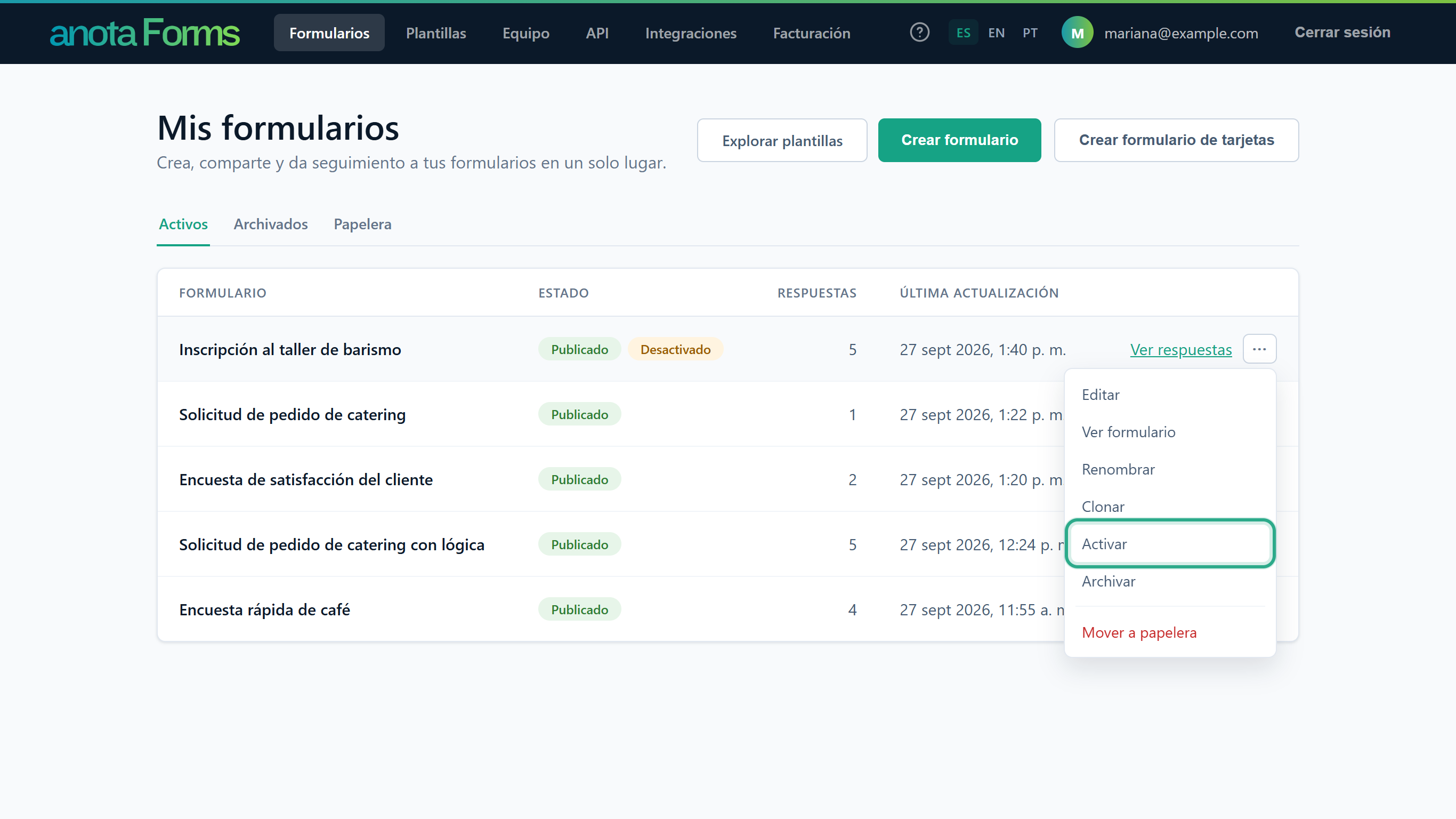The image size is (1456, 819).
Task: Switch language to ES
Action: click(x=963, y=33)
